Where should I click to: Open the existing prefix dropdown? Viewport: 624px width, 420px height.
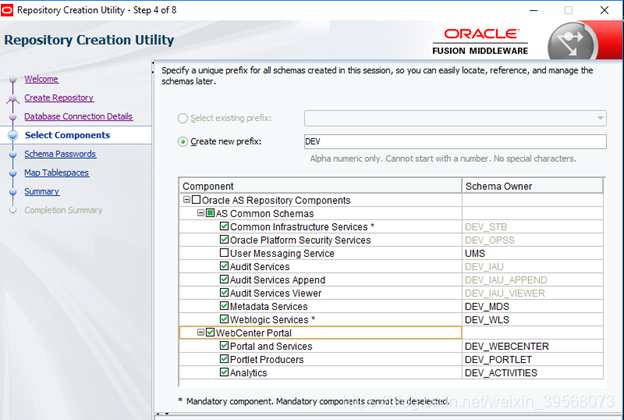pyautogui.click(x=600, y=118)
